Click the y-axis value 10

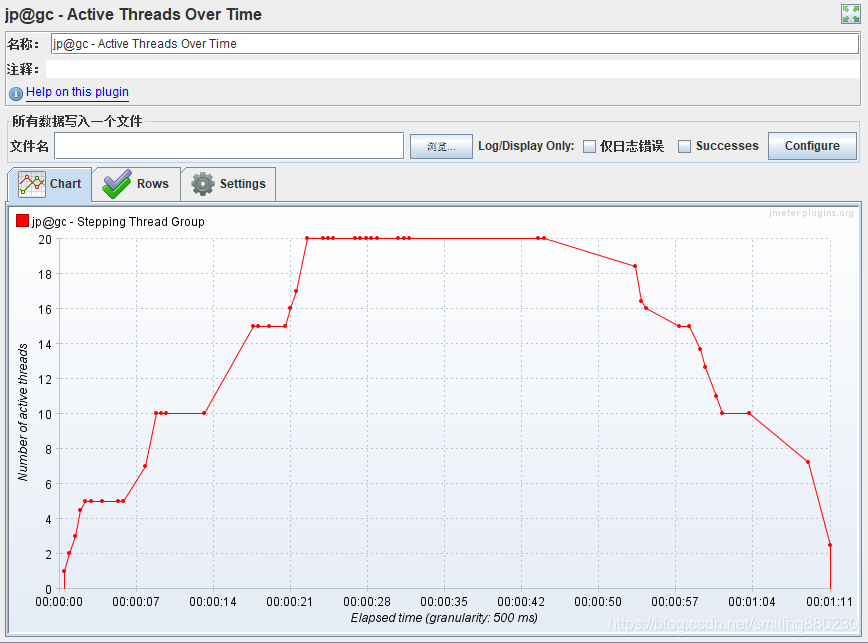click(x=45, y=414)
